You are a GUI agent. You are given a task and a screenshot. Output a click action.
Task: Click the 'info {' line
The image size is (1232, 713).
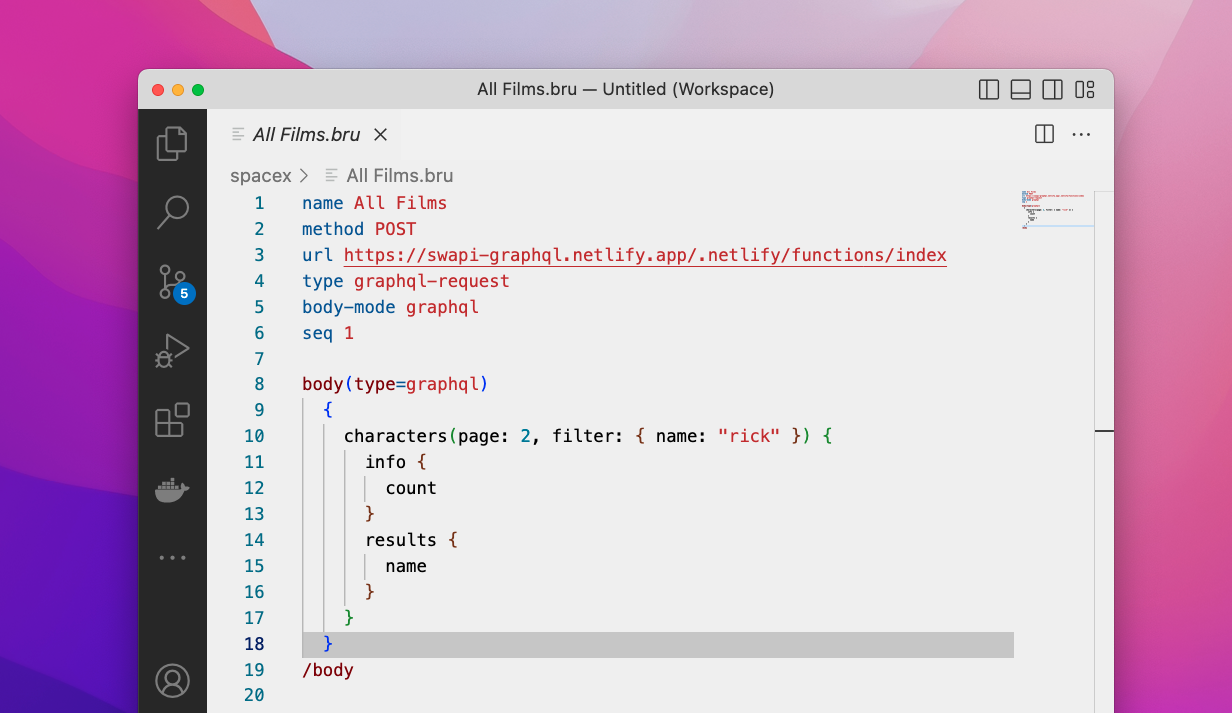pyautogui.click(x=395, y=462)
